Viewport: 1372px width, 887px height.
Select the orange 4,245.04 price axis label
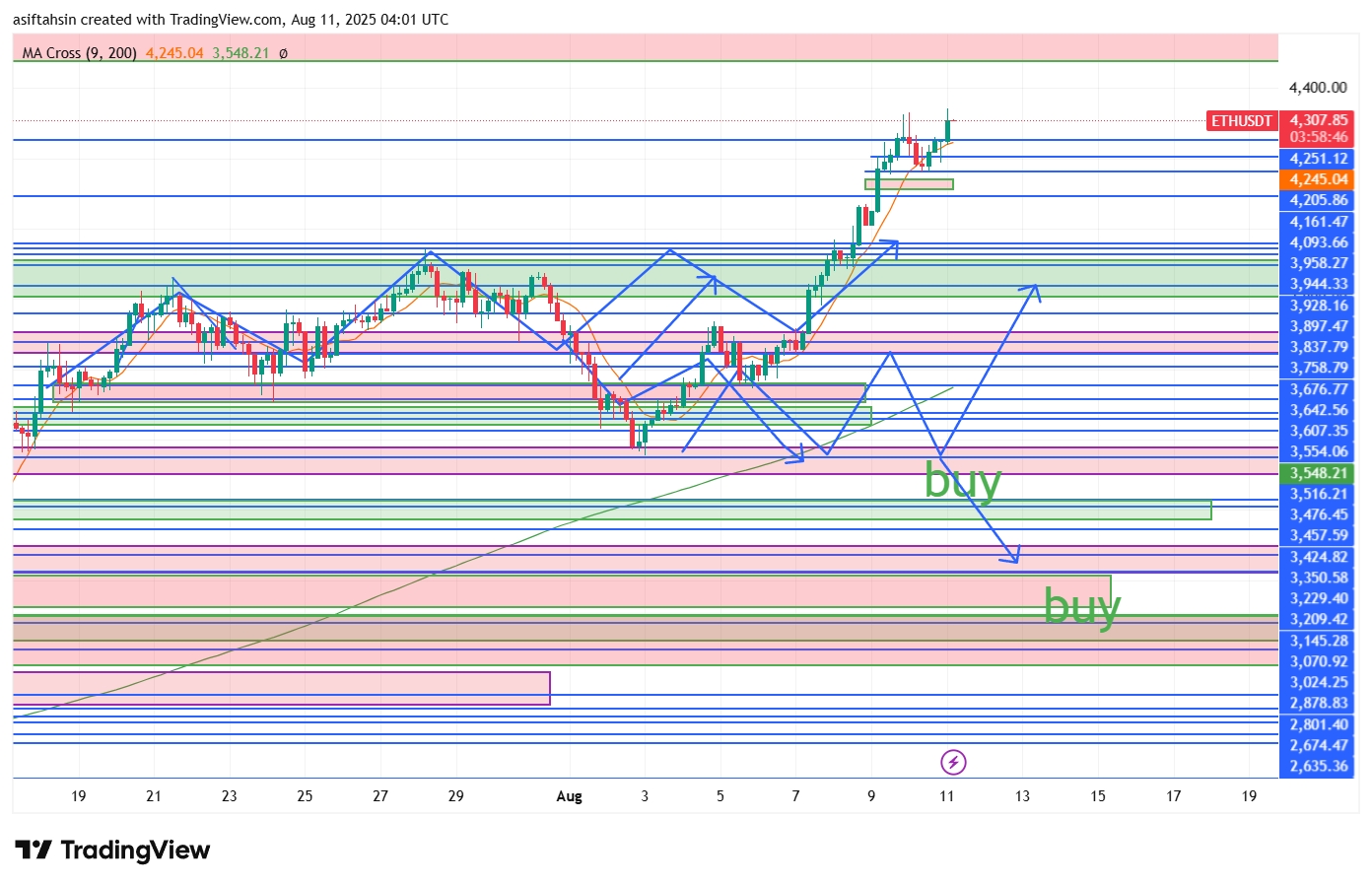pos(1318,179)
